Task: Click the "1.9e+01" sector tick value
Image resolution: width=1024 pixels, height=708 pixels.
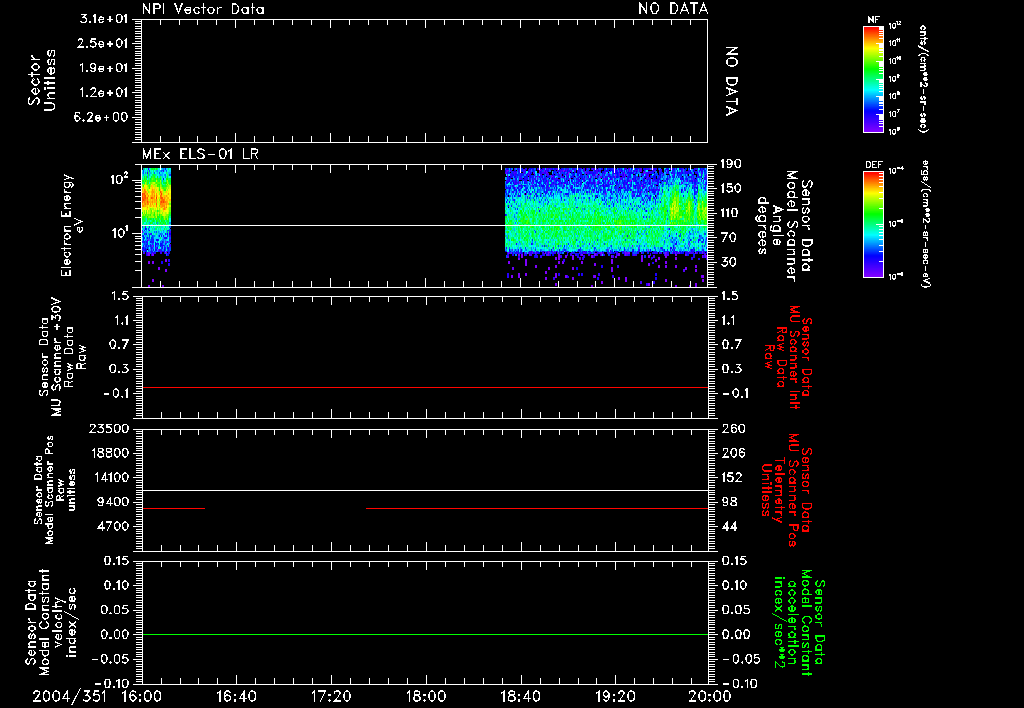Action: click(x=104, y=68)
